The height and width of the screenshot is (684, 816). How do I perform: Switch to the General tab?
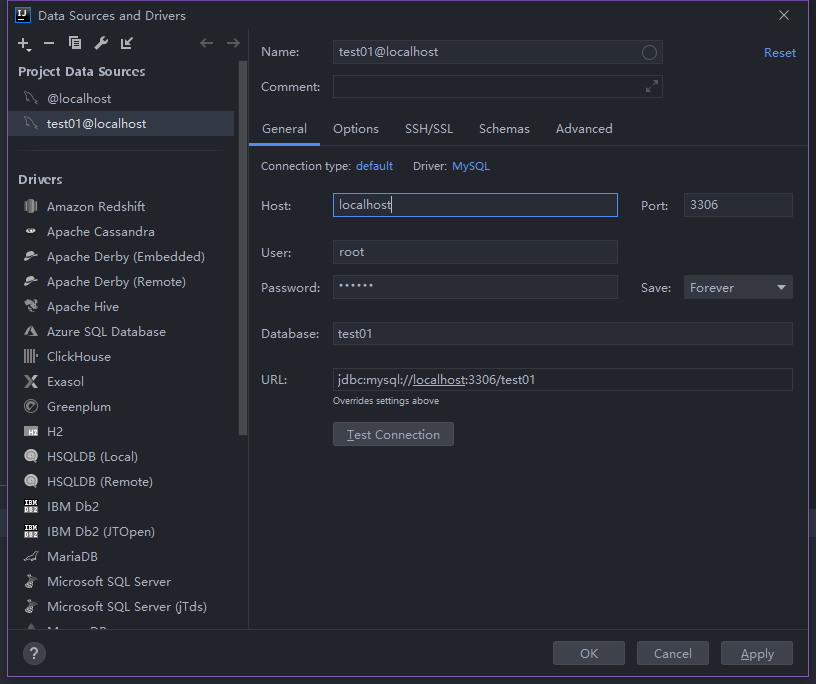pyautogui.click(x=284, y=129)
